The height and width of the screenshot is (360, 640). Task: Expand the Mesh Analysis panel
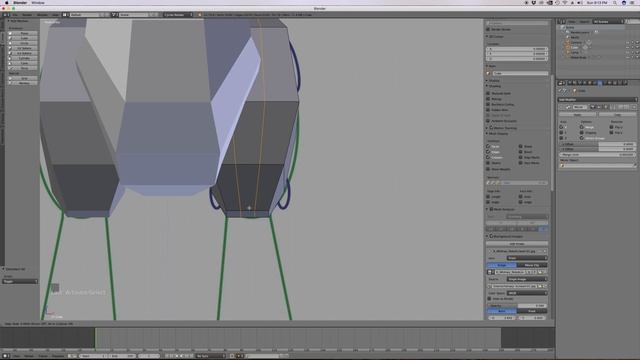tap(487, 209)
